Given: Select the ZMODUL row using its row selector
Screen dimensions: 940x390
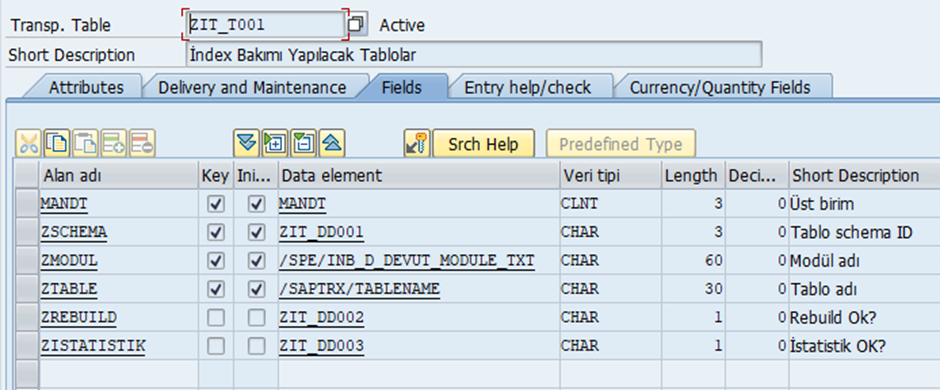Looking at the screenshot, I should point(26,261).
